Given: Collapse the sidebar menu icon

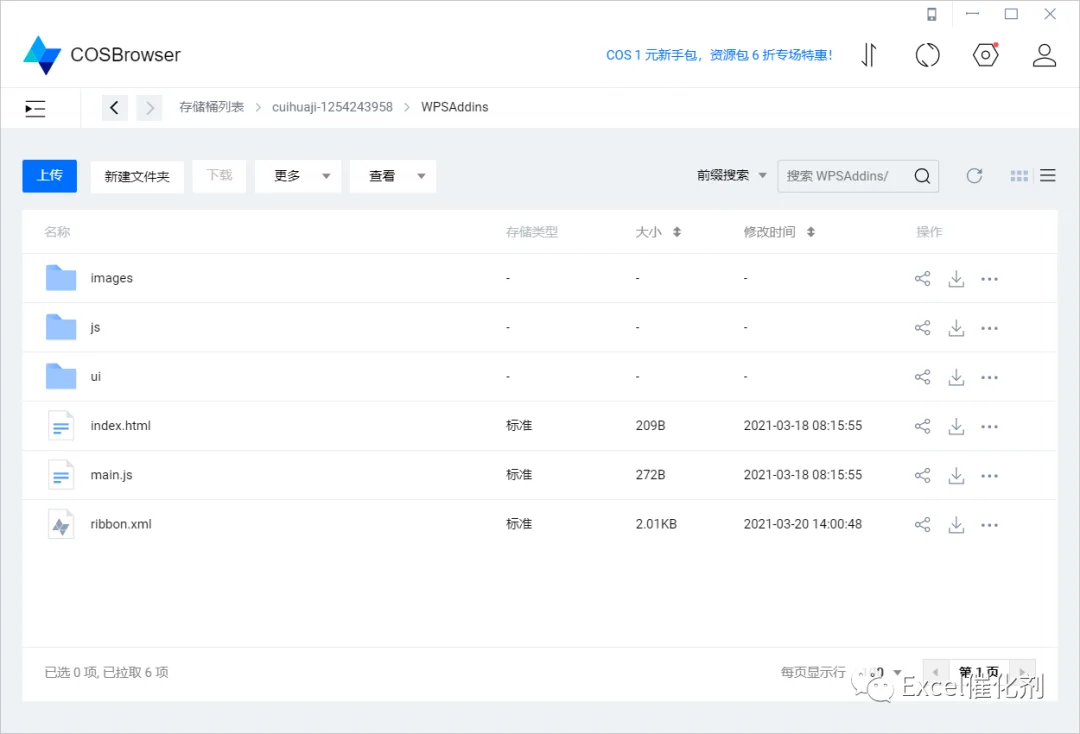Looking at the screenshot, I should pyautogui.click(x=35, y=108).
